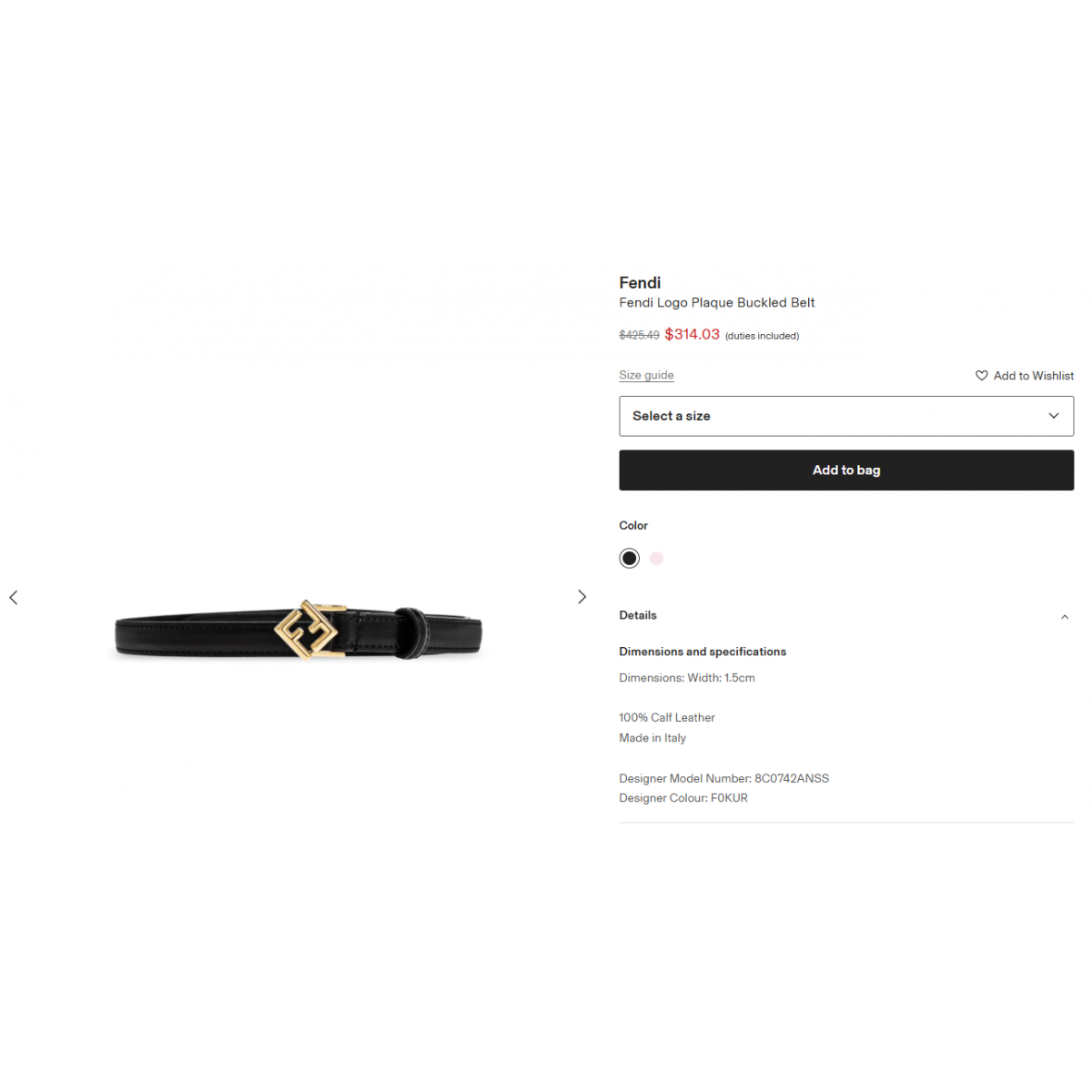Click the Details section heading
The height and width of the screenshot is (1092, 1092).
(x=638, y=615)
